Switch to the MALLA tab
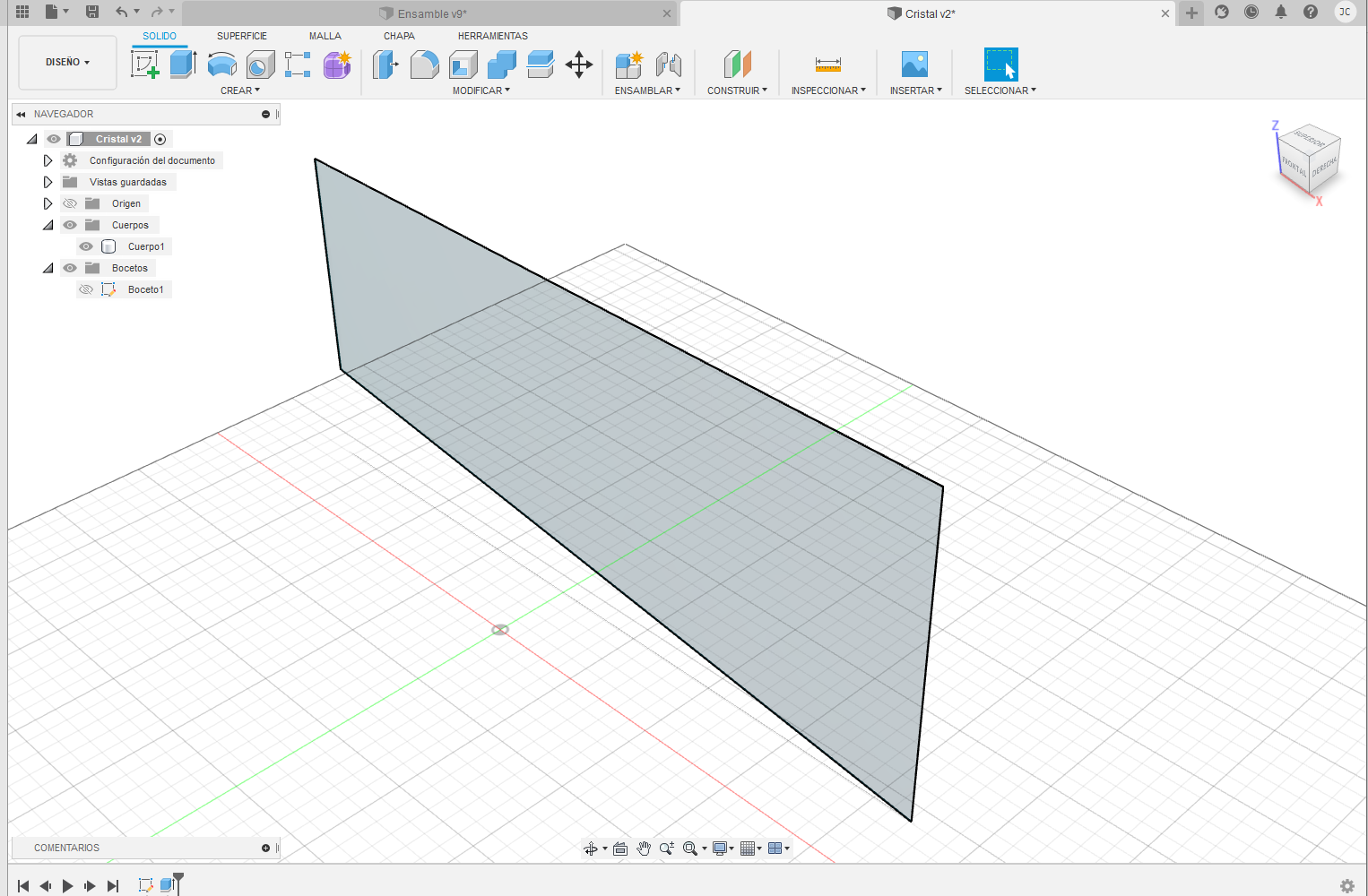The image size is (1368, 896). coord(325,36)
